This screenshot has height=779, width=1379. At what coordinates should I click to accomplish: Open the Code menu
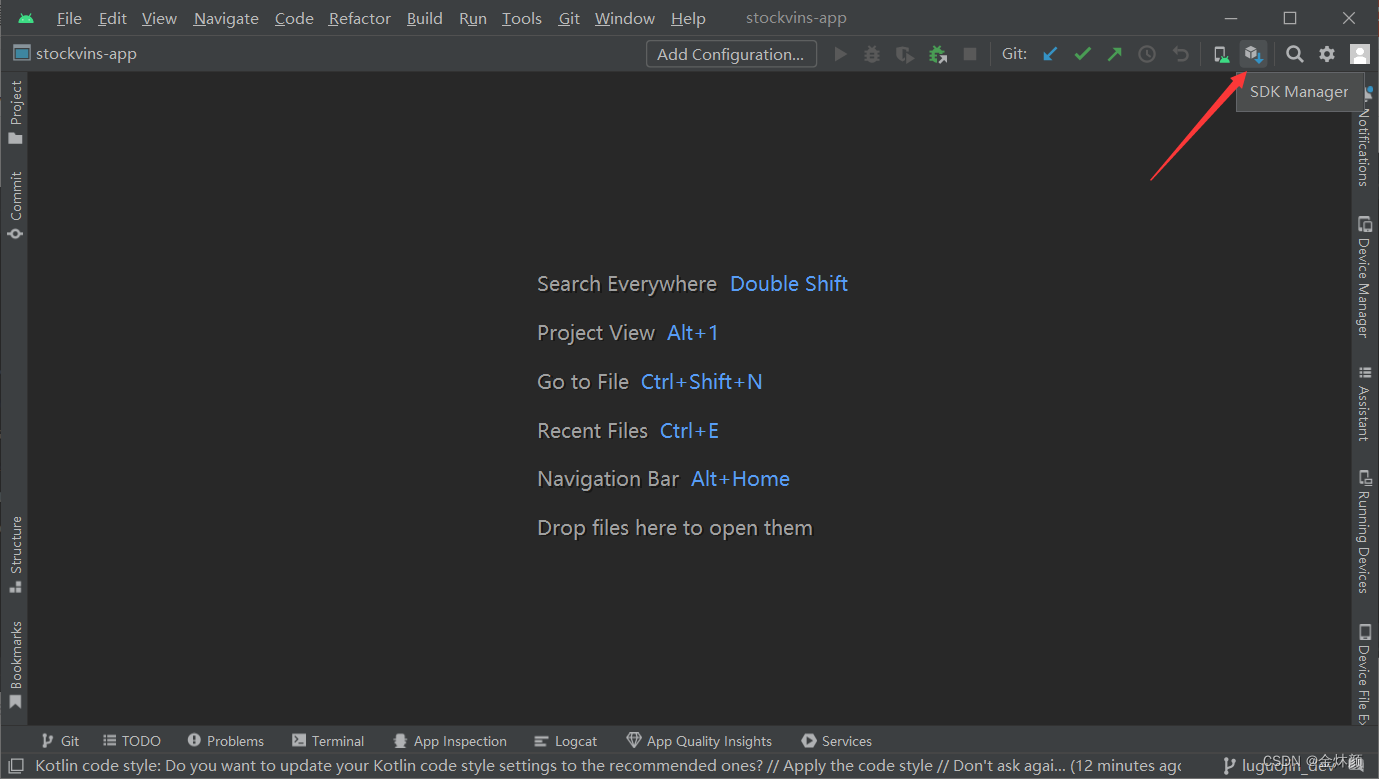(x=294, y=18)
